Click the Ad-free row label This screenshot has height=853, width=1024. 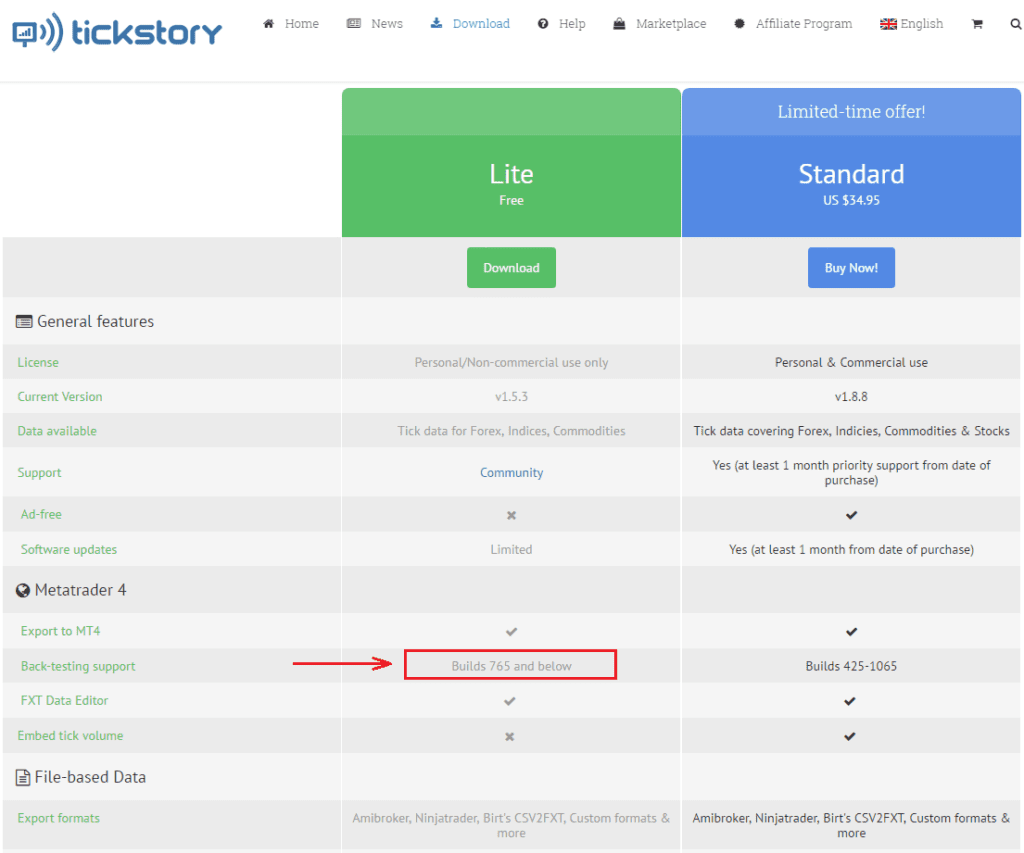click(x=41, y=514)
